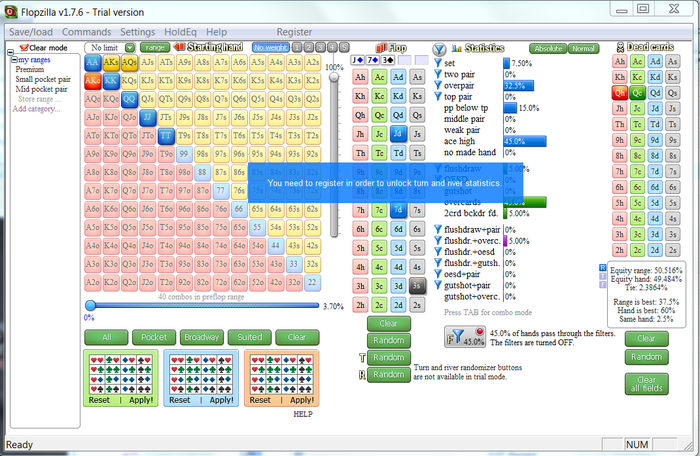This screenshot has width=700, height=456.
Task: Click Clear all fields button
Action: (x=646, y=384)
